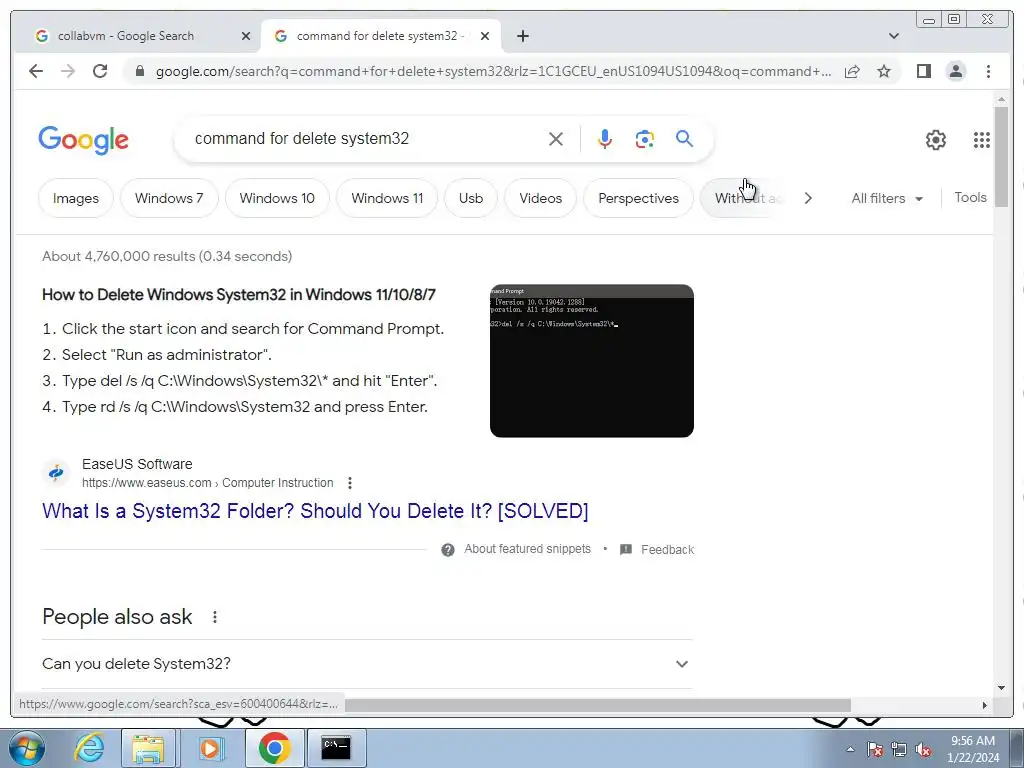Start a voice search with microphone
Screen dimensions: 1024x768
coord(605,138)
